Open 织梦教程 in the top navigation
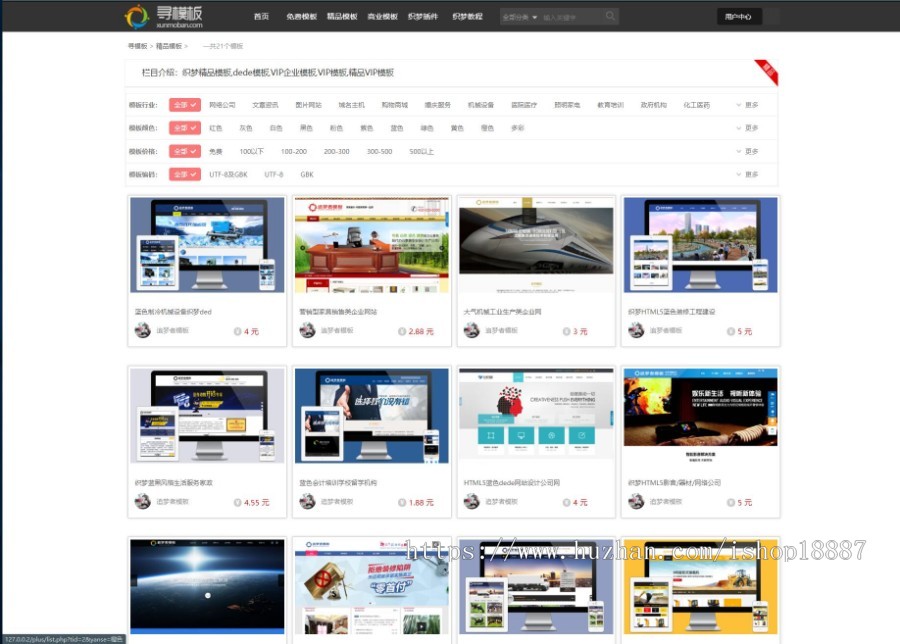Viewport: 900px width, 644px height. tap(467, 16)
